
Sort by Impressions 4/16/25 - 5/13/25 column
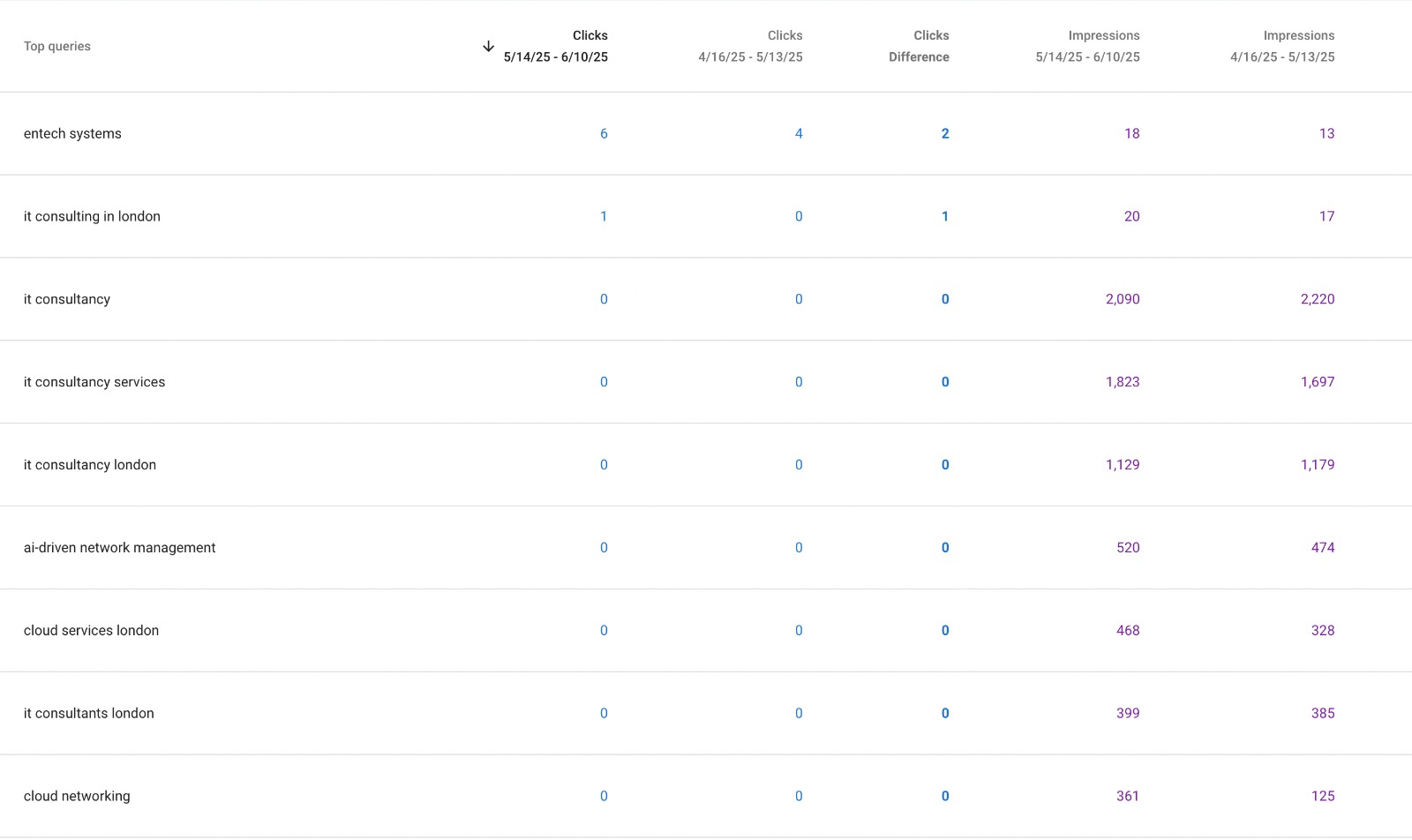click(1282, 46)
